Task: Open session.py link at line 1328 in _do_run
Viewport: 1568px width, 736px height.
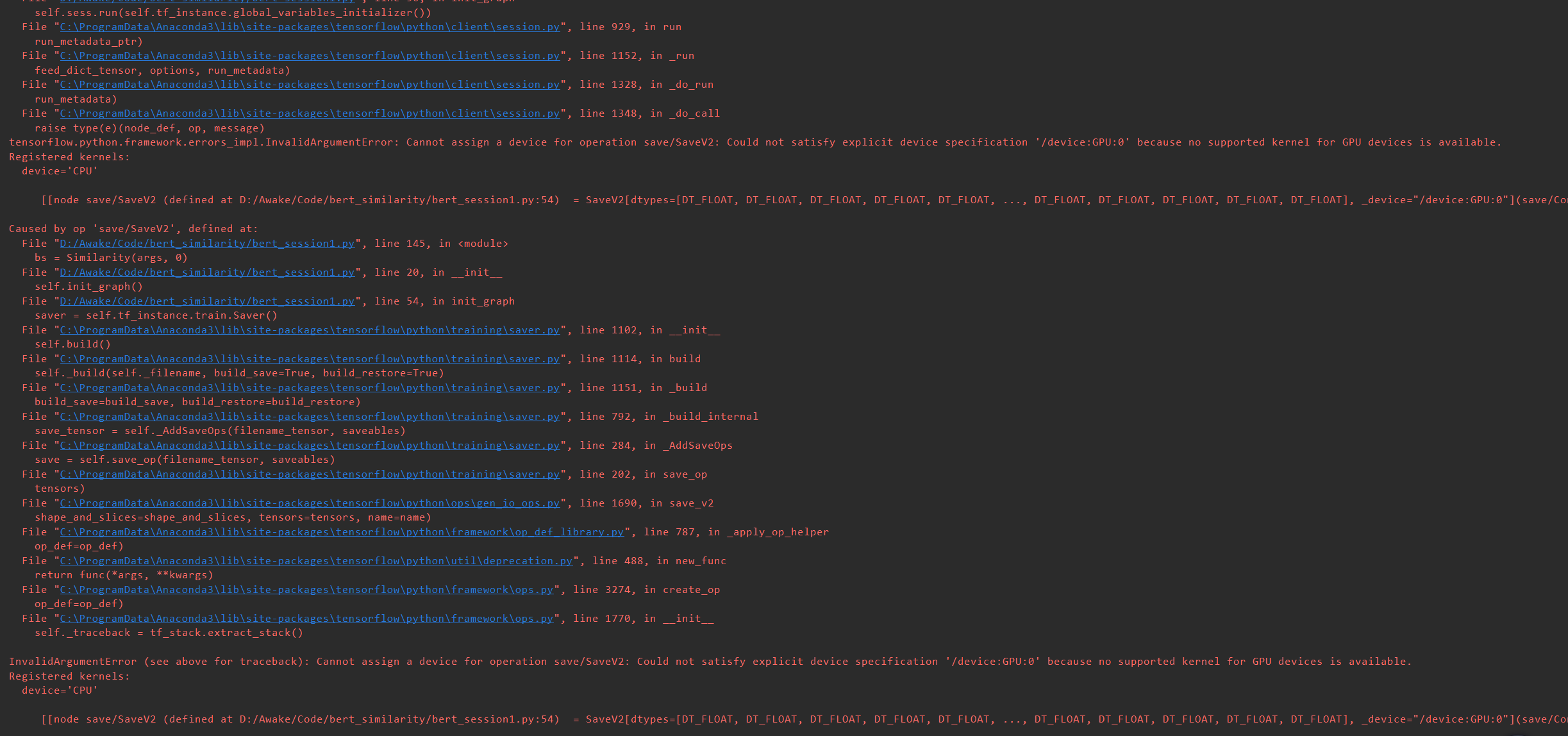Action: [309, 84]
